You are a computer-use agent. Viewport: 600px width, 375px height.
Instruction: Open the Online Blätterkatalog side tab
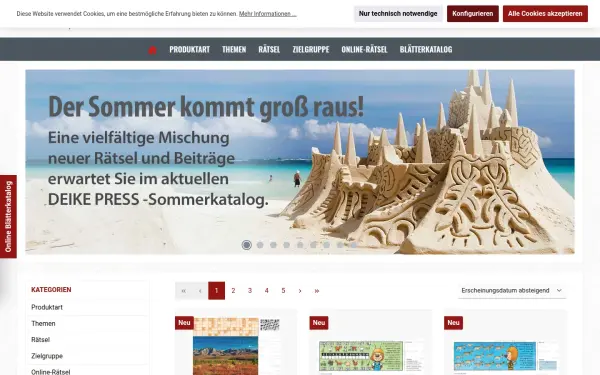[8, 217]
